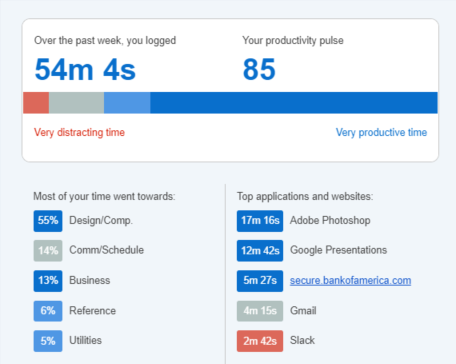The width and height of the screenshot is (456, 364).
Task: Select the Google Presentations entry
Action: 339,250
